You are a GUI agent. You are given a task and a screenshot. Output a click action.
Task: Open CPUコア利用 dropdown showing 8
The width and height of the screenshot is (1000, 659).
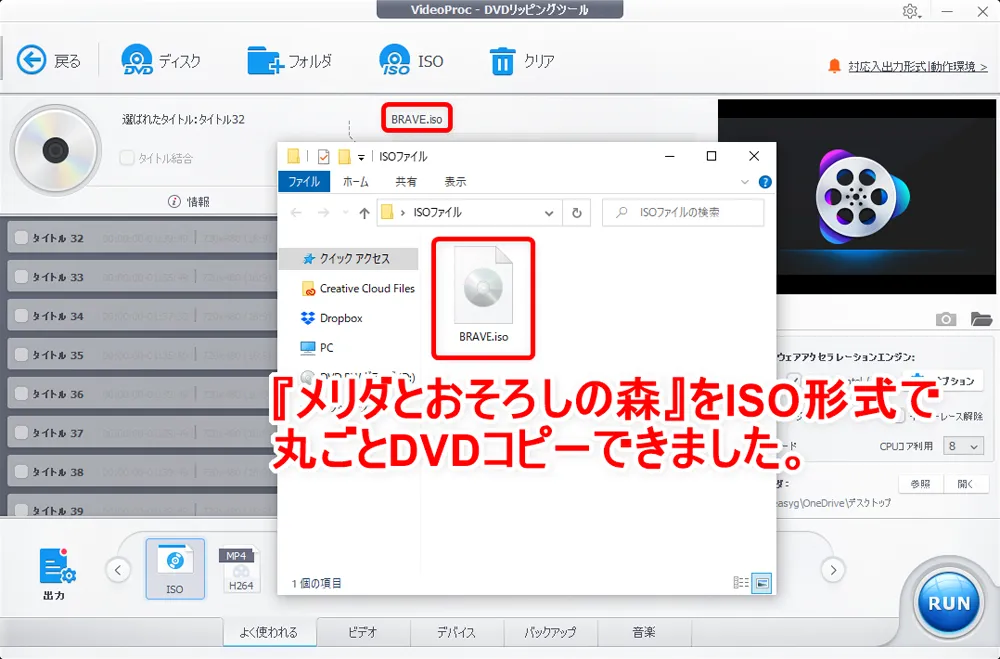coord(963,446)
